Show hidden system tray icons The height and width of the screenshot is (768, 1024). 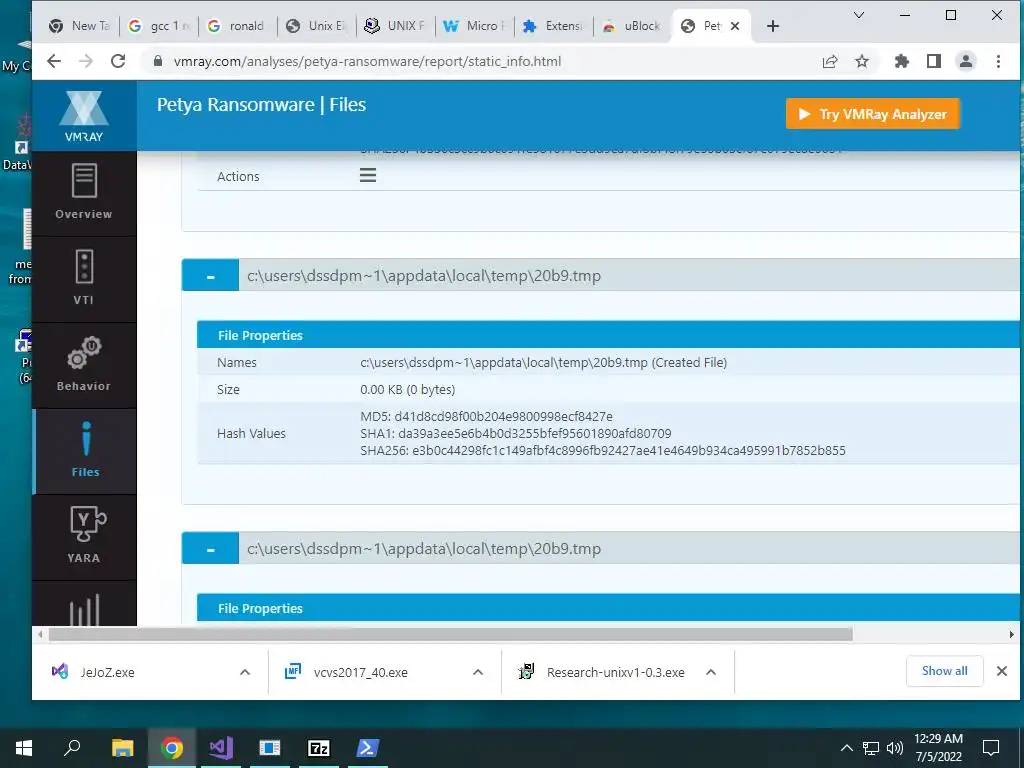tap(846, 748)
